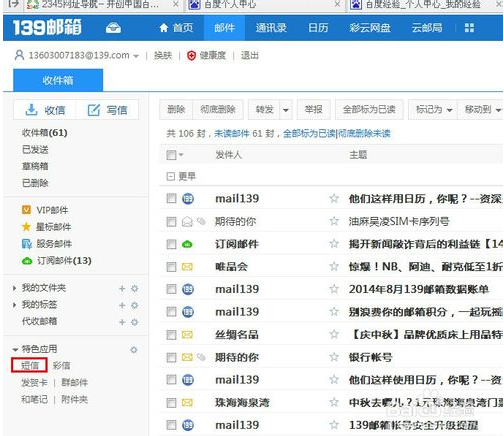Click the mail139 sender icon on the 数据账单 row
504x436 pixels.
pos(188,289)
